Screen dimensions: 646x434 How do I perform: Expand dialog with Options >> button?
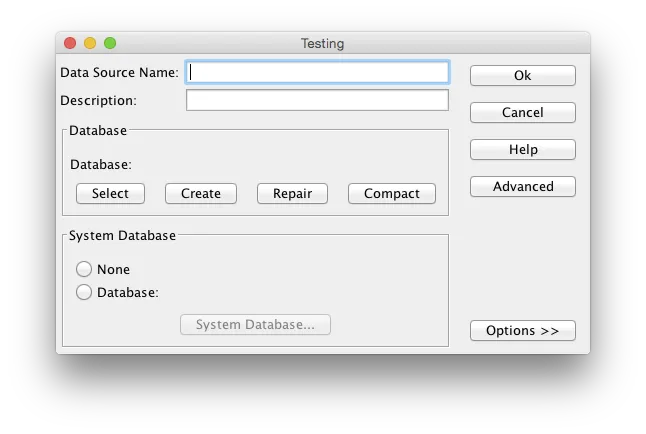(522, 331)
